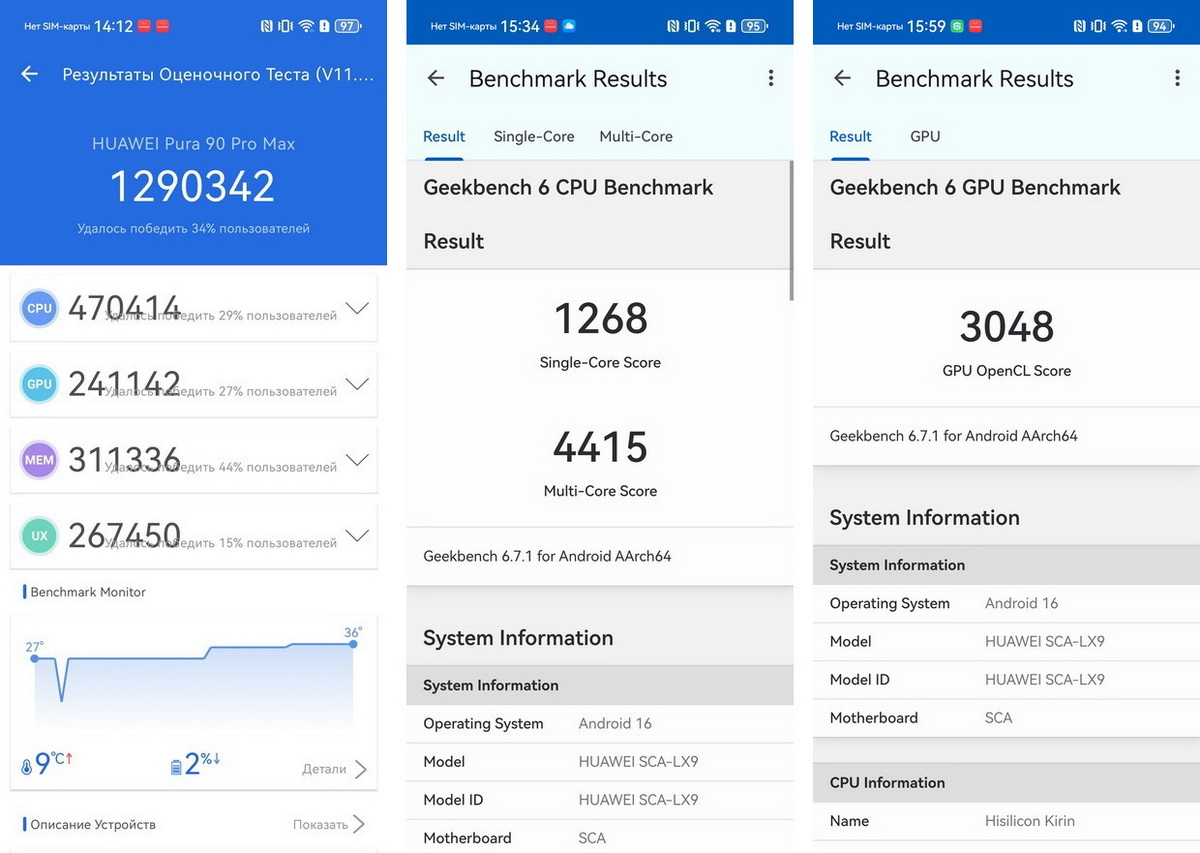The width and height of the screenshot is (1200, 853).
Task: Tap the Model ID HUAWEI SCA-LX9 row, GPU screen
Action: 1007,680
